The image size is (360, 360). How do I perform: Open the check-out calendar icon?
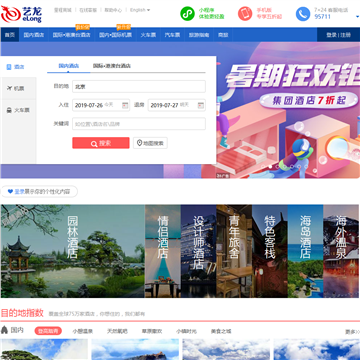(201, 105)
